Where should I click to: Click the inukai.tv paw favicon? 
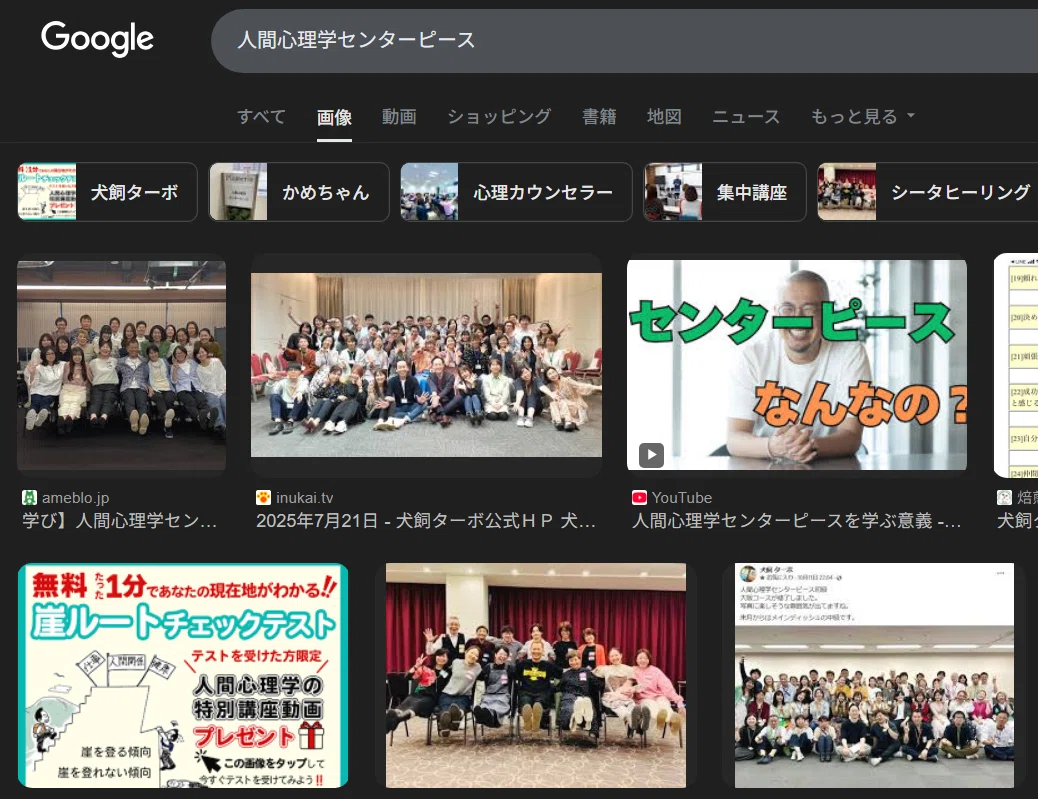click(263, 498)
